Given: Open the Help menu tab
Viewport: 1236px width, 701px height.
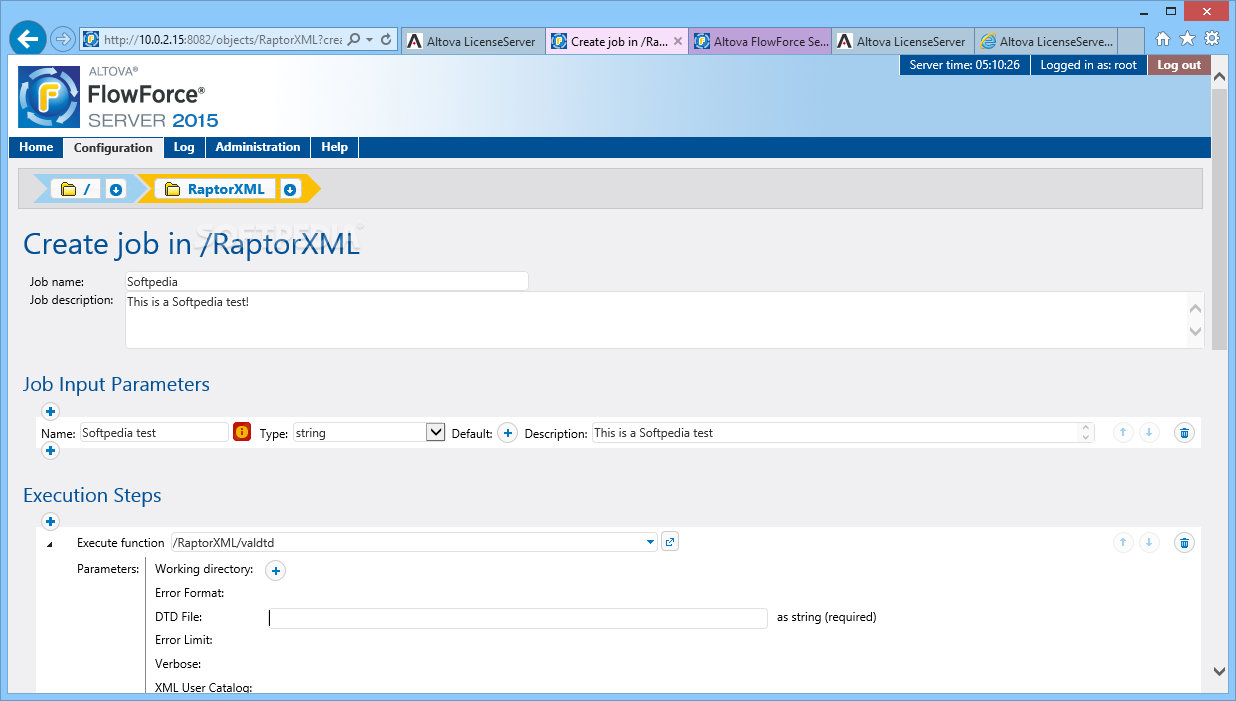Looking at the screenshot, I should point(335,147).
